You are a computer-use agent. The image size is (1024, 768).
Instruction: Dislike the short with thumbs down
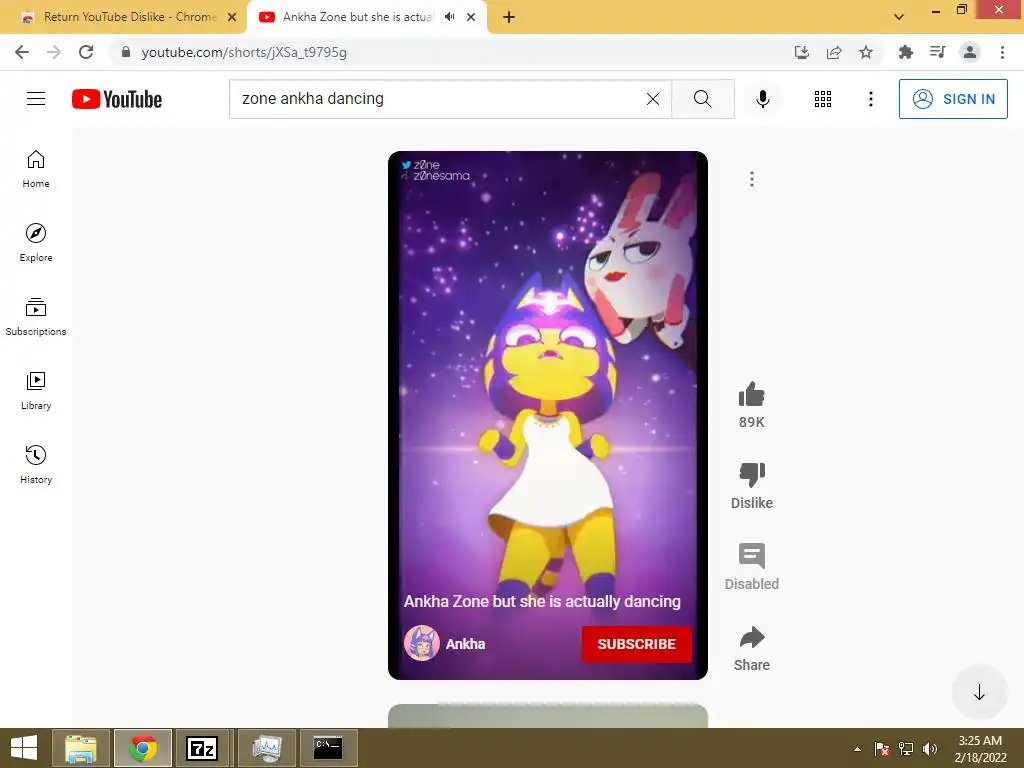[x=752, y=475]
